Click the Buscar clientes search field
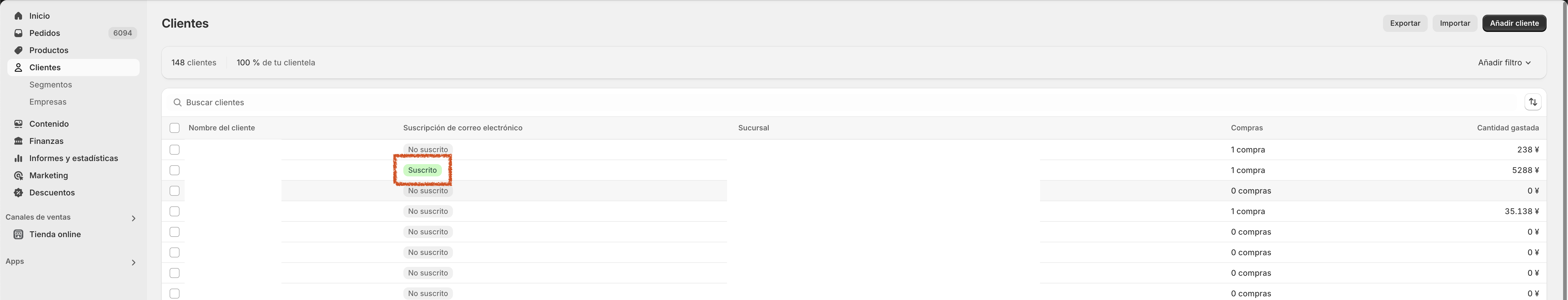Screen dimensions: 1568x300 click(x=846, y=102)
